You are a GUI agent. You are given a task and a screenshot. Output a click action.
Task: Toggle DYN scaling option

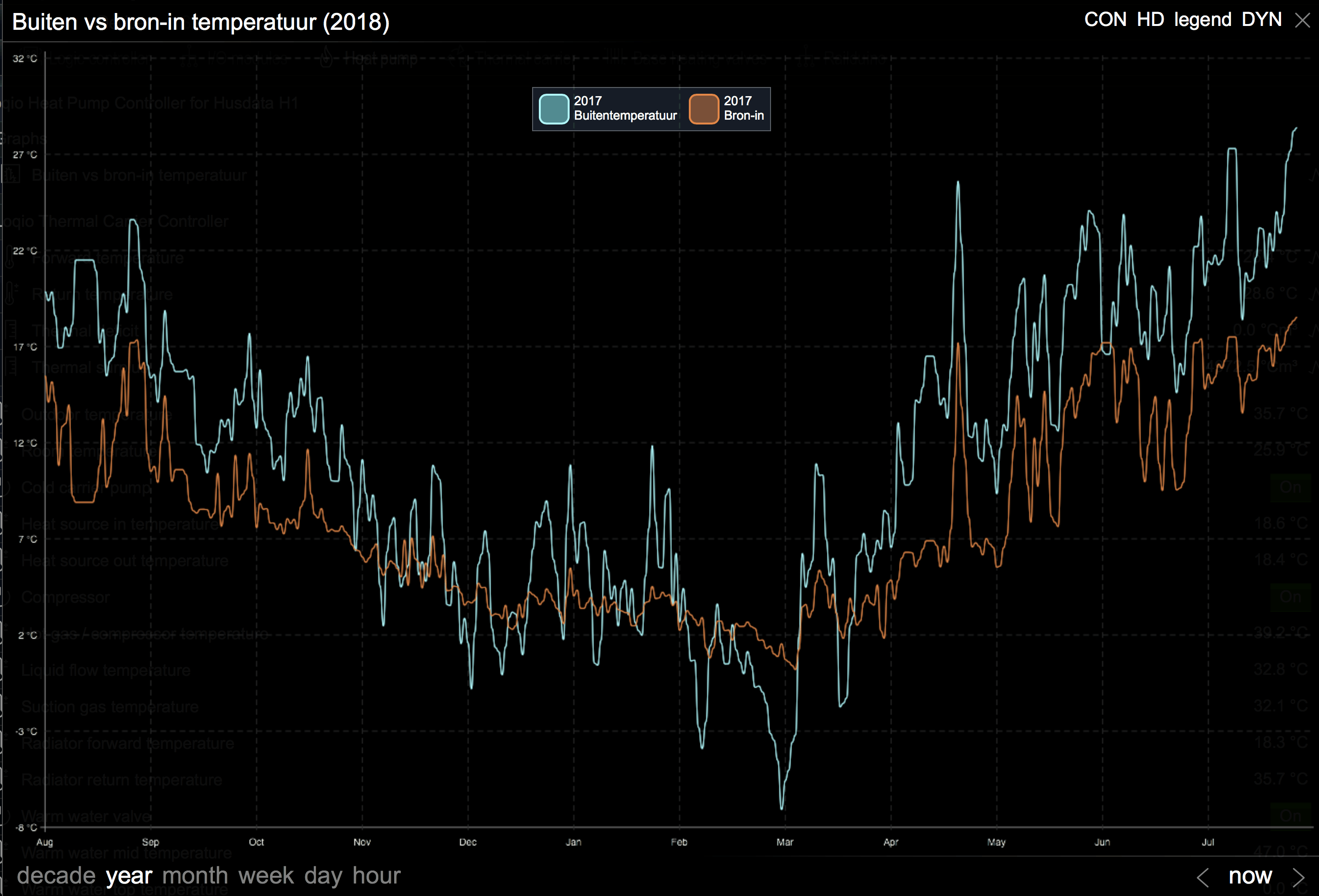pyautogui.click(x=1261, y=20)
